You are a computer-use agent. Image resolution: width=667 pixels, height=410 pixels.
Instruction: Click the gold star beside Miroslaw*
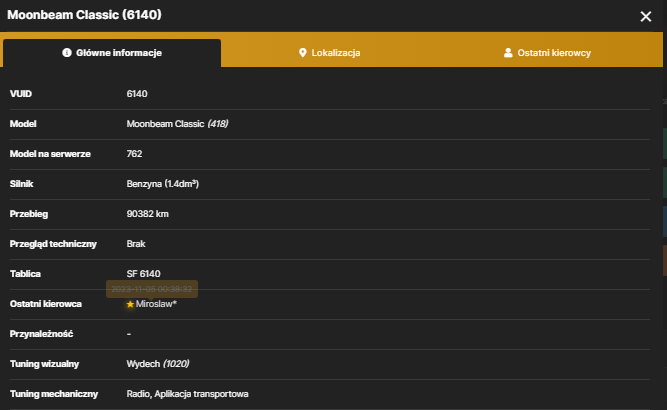[130, 304]
